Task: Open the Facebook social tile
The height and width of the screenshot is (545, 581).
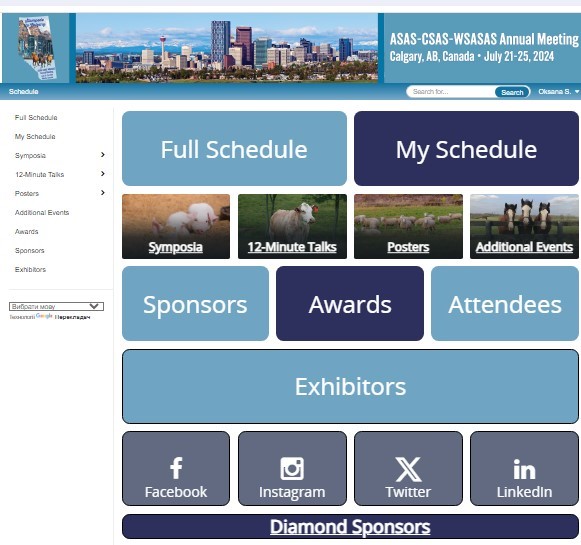Action: click(x=176, y=468)
